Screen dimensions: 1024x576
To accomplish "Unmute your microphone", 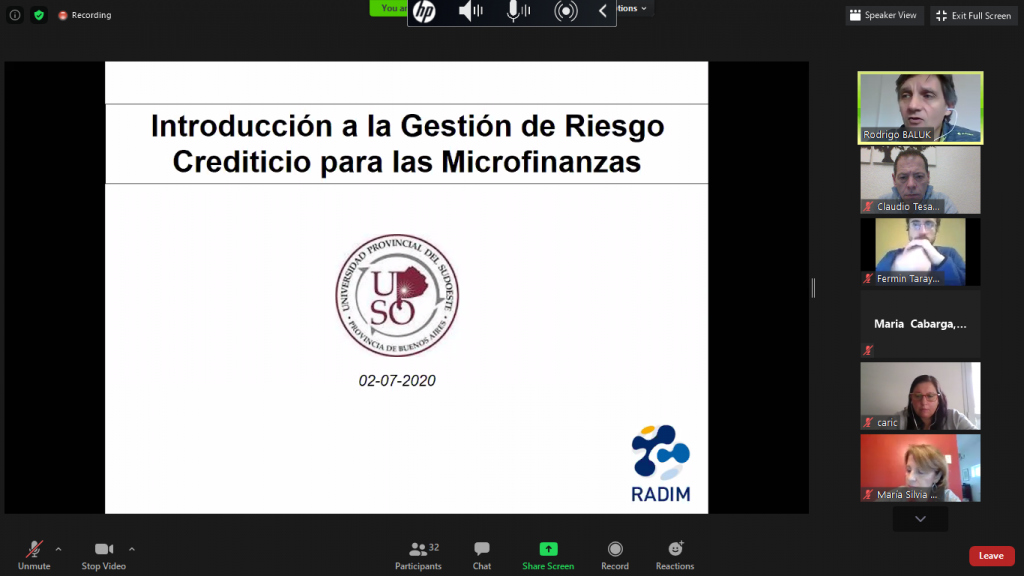I will 34,555.
